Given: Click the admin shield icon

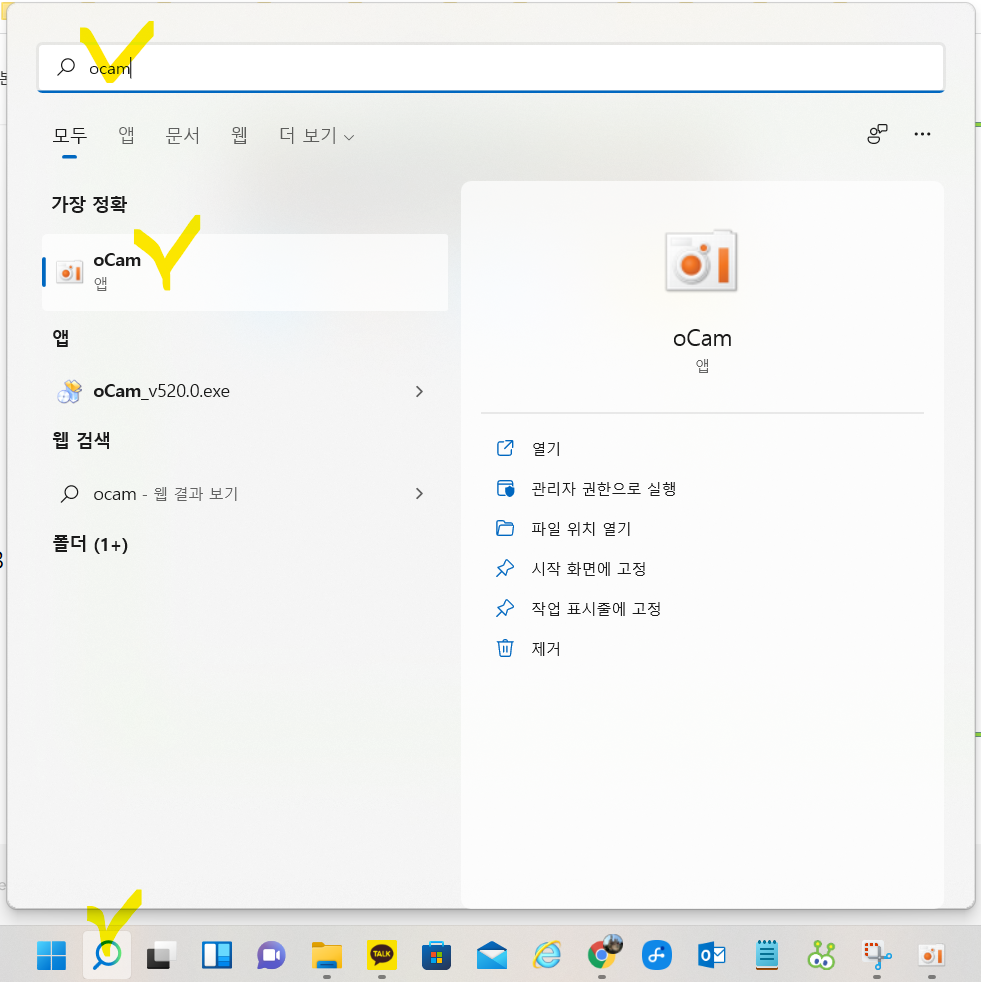Looking at the screenshot, I should [x=505, y=488].
